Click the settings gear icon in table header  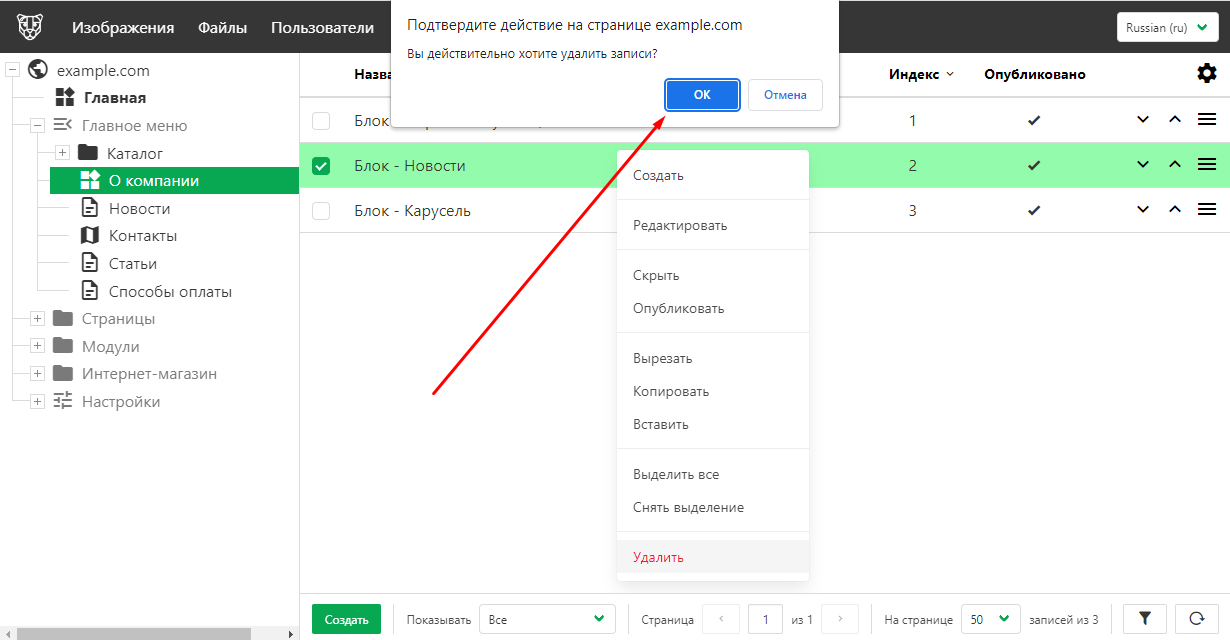pyautogui.click(x=1207, y=73)
